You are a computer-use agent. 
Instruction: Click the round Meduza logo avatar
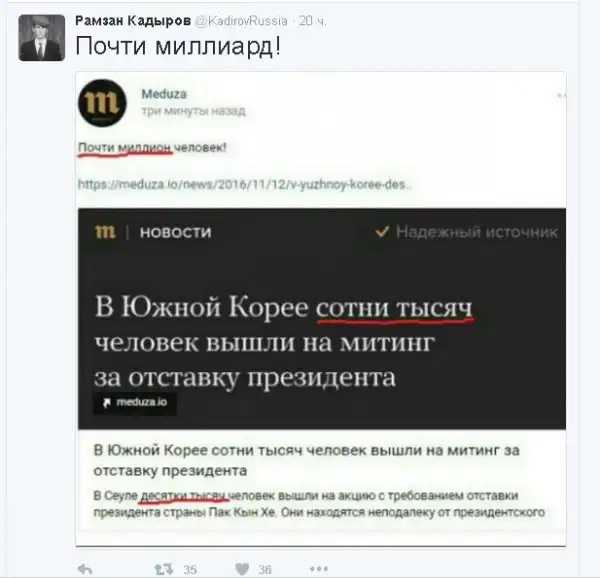pyautogui.click(x=102, y=103)
